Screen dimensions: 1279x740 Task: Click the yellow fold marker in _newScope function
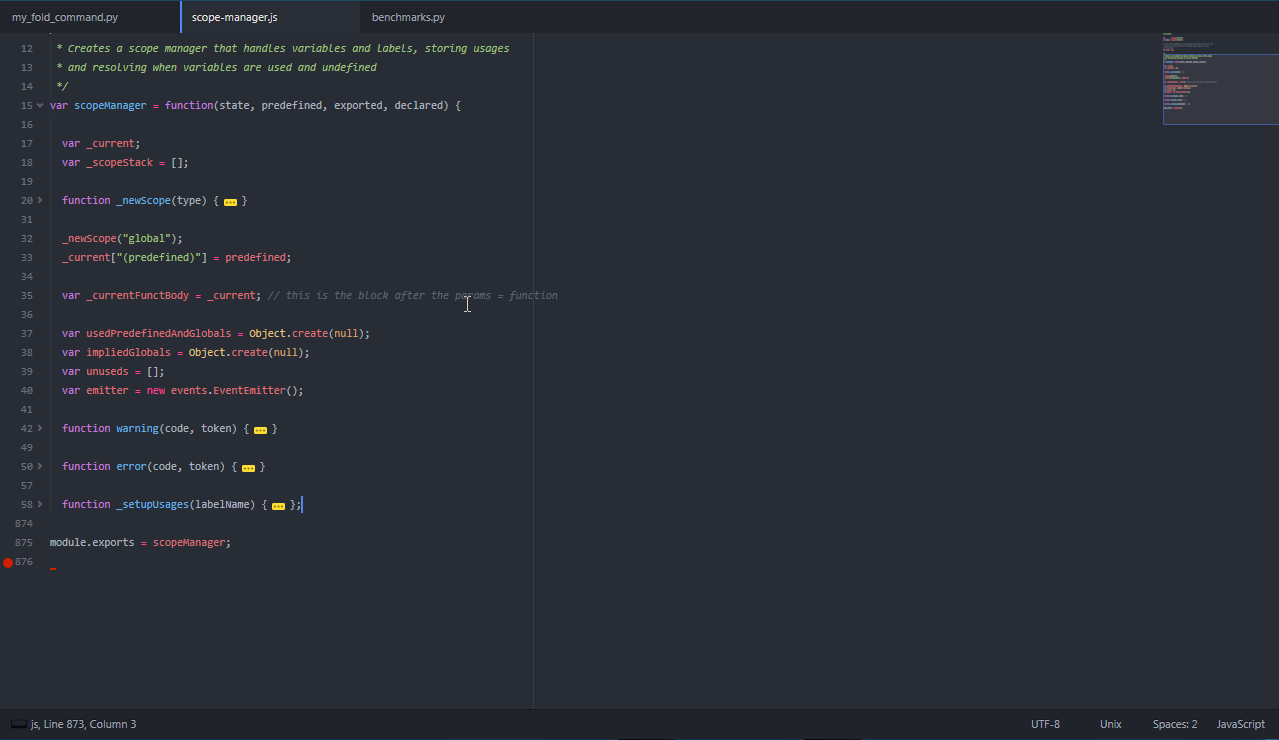pyautogui.click(x=230, y=201)
